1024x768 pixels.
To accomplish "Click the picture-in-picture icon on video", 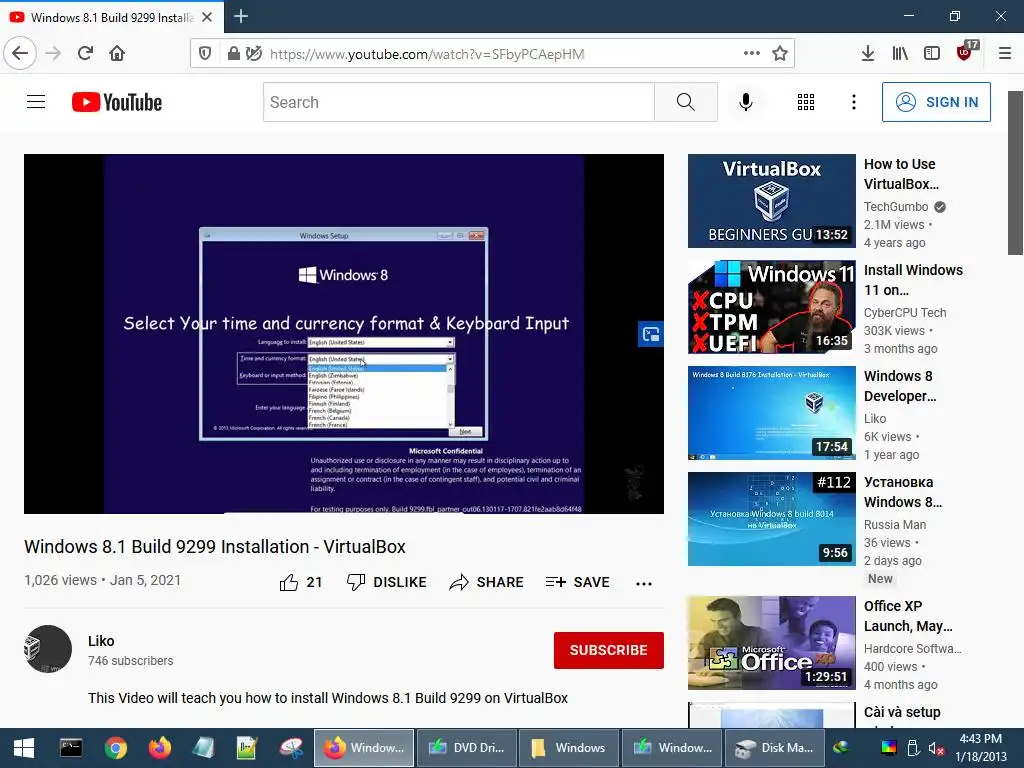I will [x=650, y=334].
